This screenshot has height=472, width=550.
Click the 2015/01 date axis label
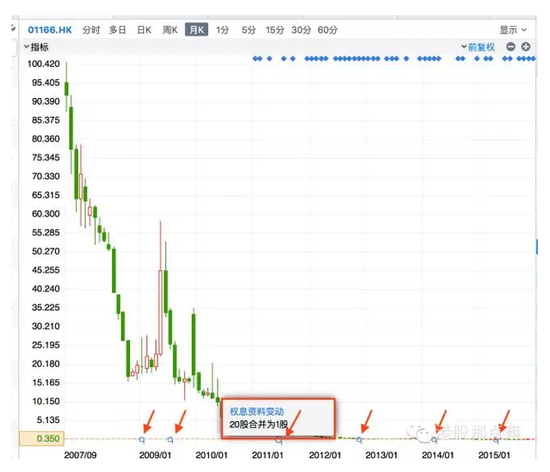(495, 455)
